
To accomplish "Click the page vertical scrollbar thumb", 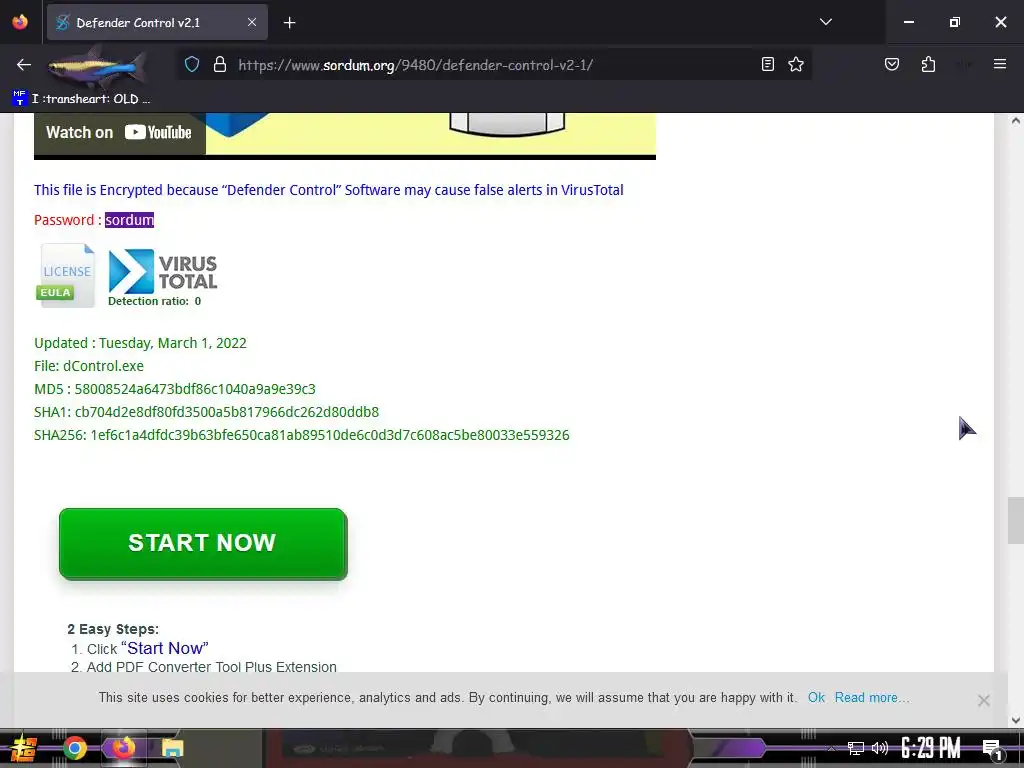I will (1015, 520).
